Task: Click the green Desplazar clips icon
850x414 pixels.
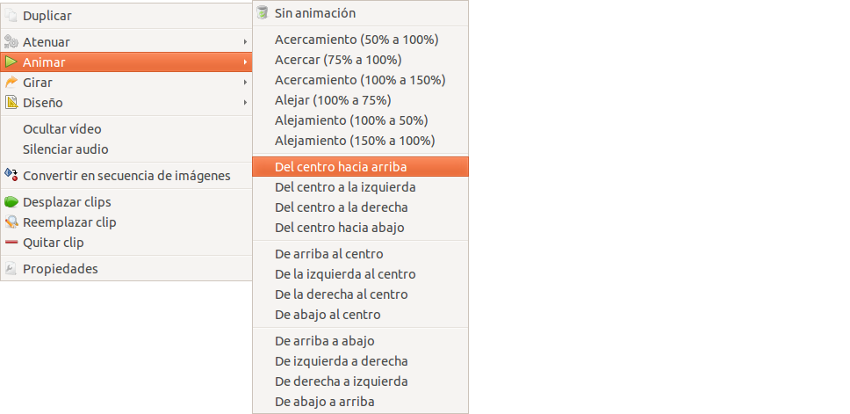Action: [11, 202]
